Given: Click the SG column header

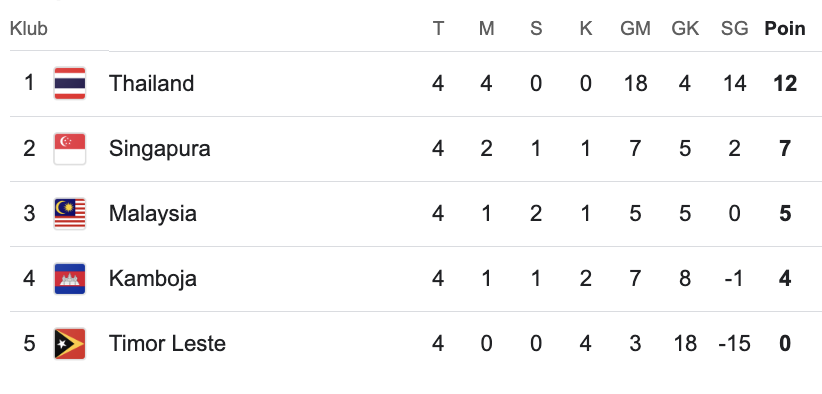Looking at the screenshot, I should click(x=734, y=28).
